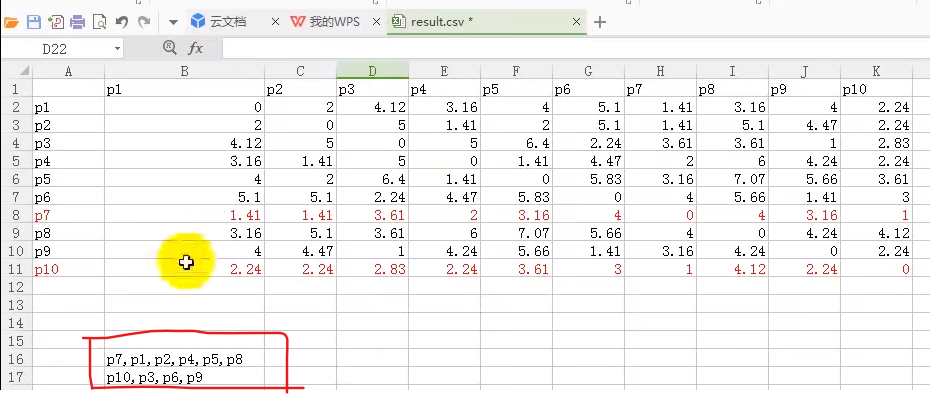This screenshot has width=930, height=394.
Task: Select row 8 header
Action: (16, 215)
